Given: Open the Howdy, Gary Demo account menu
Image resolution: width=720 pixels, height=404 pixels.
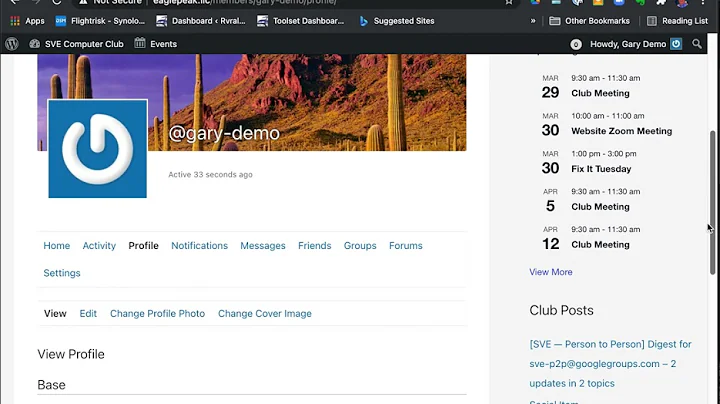Looking at the screenshot, I should [629, 44].
